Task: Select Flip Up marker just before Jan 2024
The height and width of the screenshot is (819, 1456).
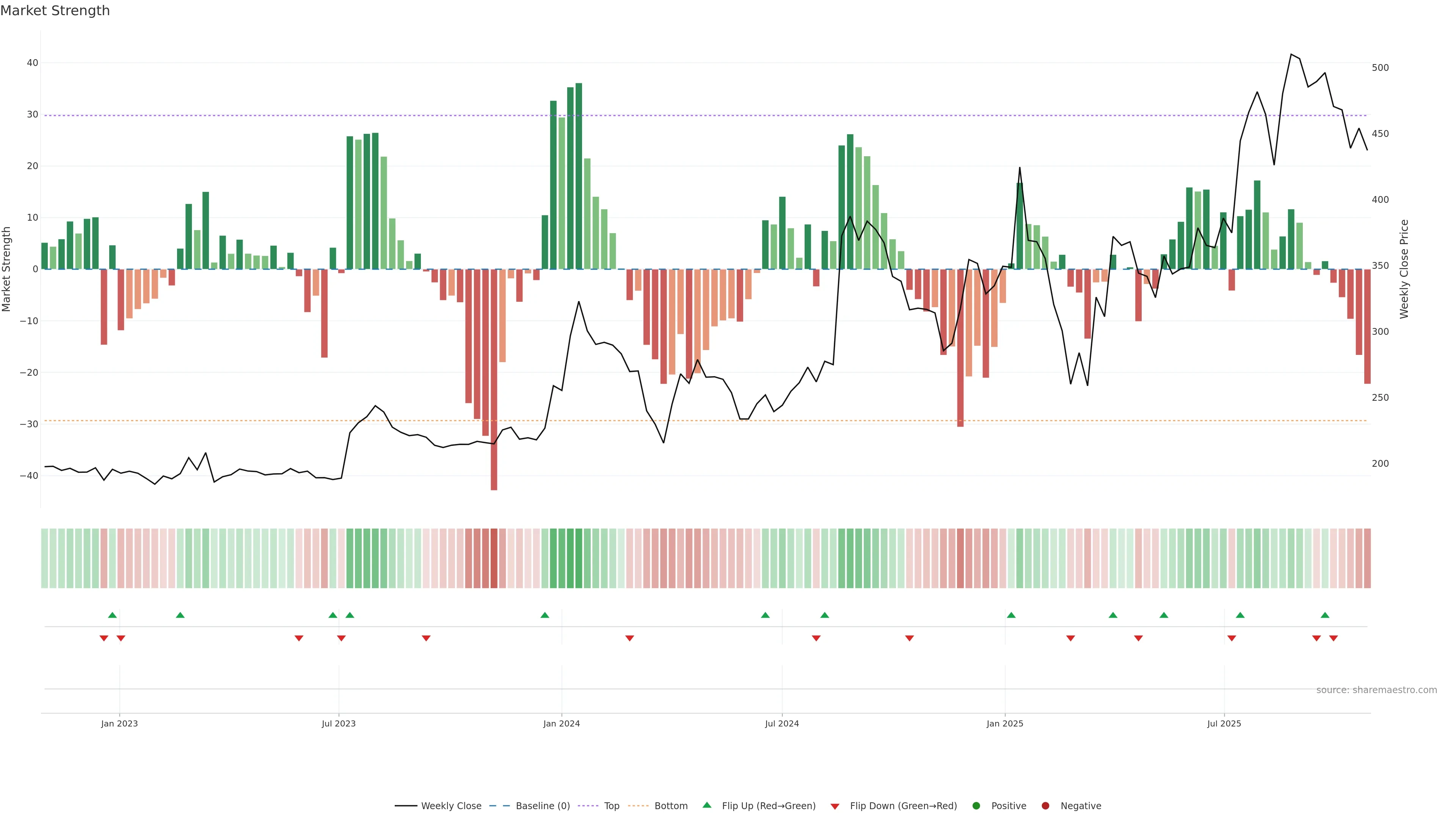Action: pos(545,615)
